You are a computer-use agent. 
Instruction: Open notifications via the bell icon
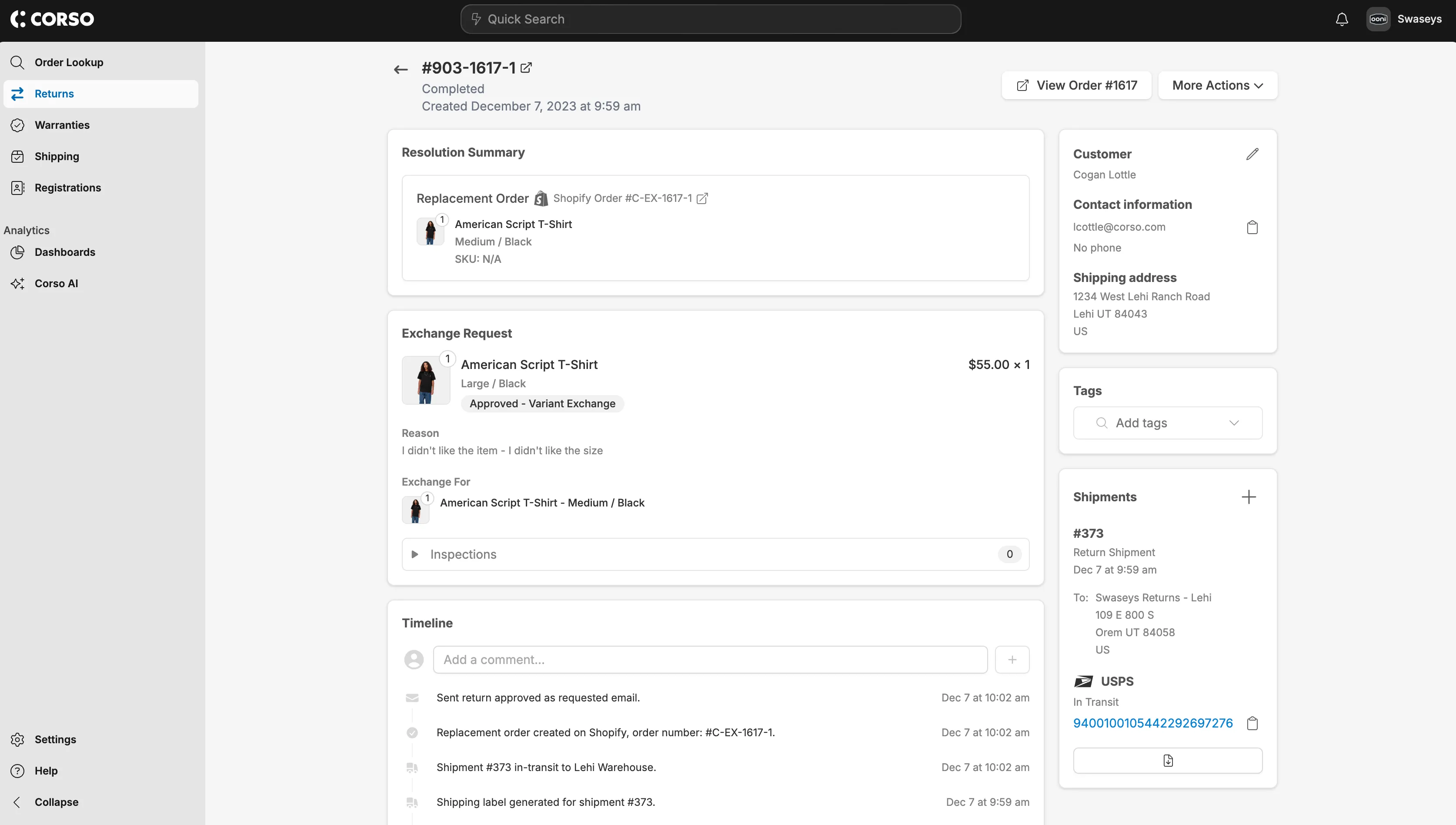point(1342,19)
